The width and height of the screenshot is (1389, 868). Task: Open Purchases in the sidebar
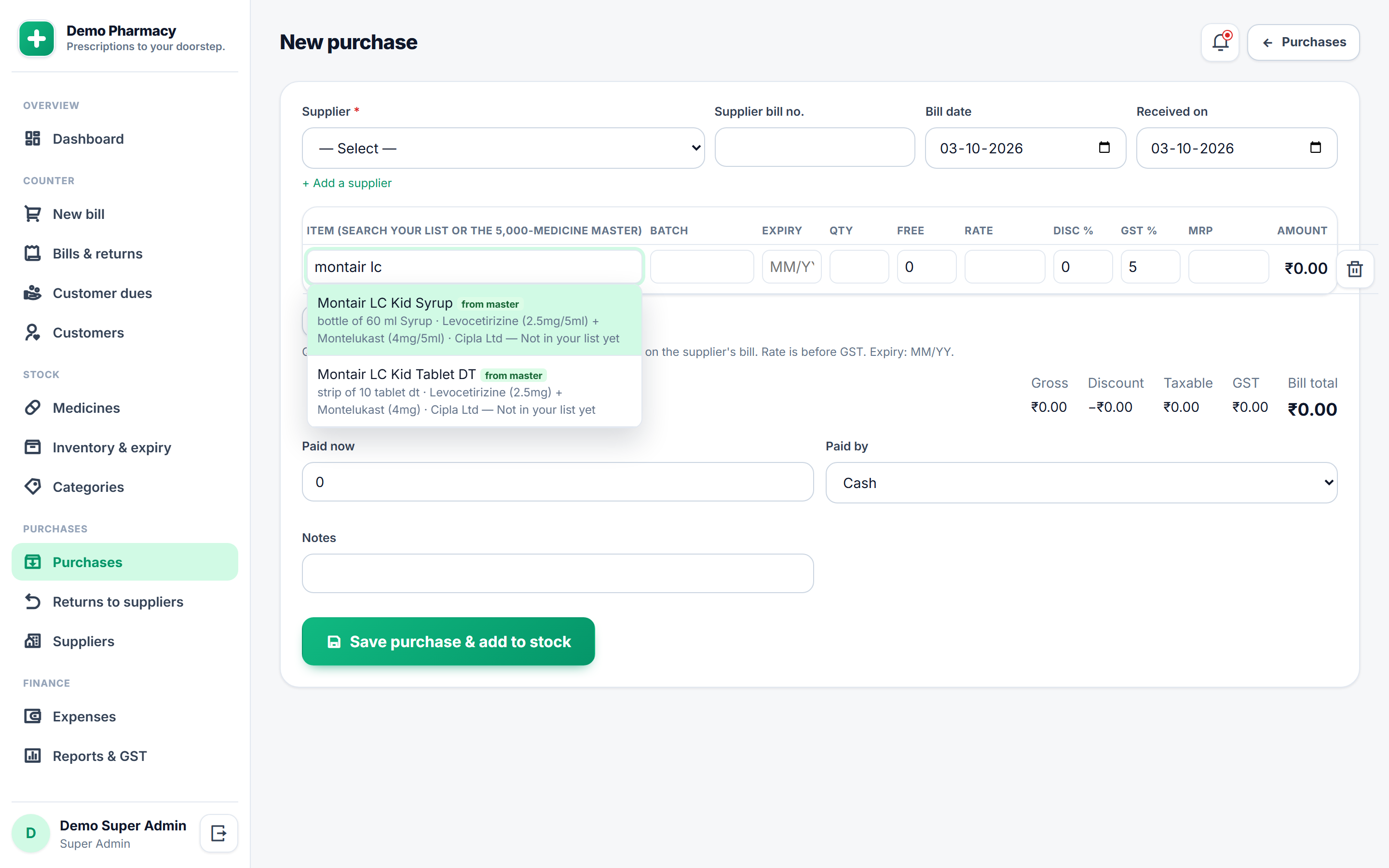coord(124,562)
